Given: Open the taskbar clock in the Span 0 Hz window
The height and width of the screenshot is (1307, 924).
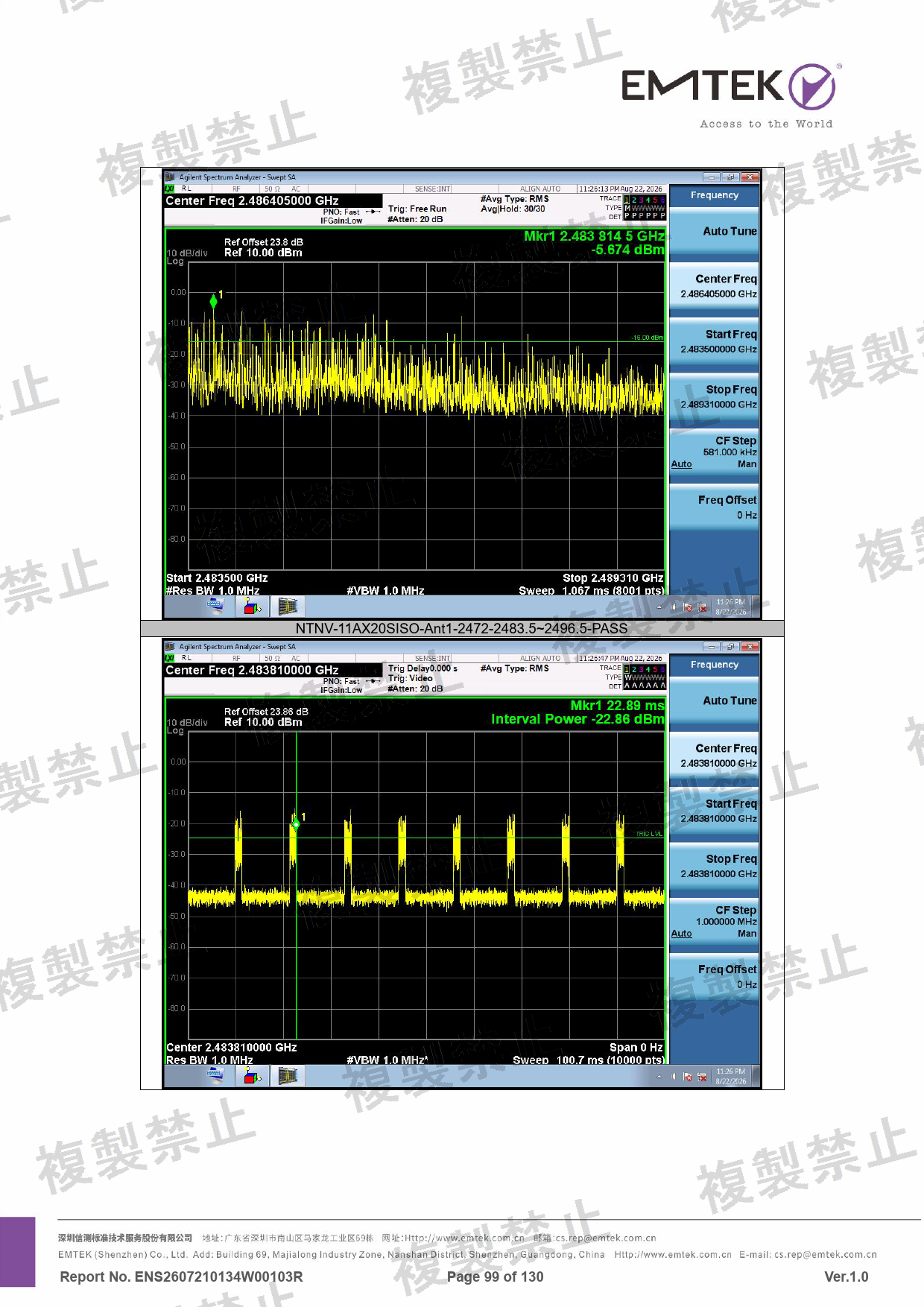Looking at the screenshot, I should point(730,1076).
